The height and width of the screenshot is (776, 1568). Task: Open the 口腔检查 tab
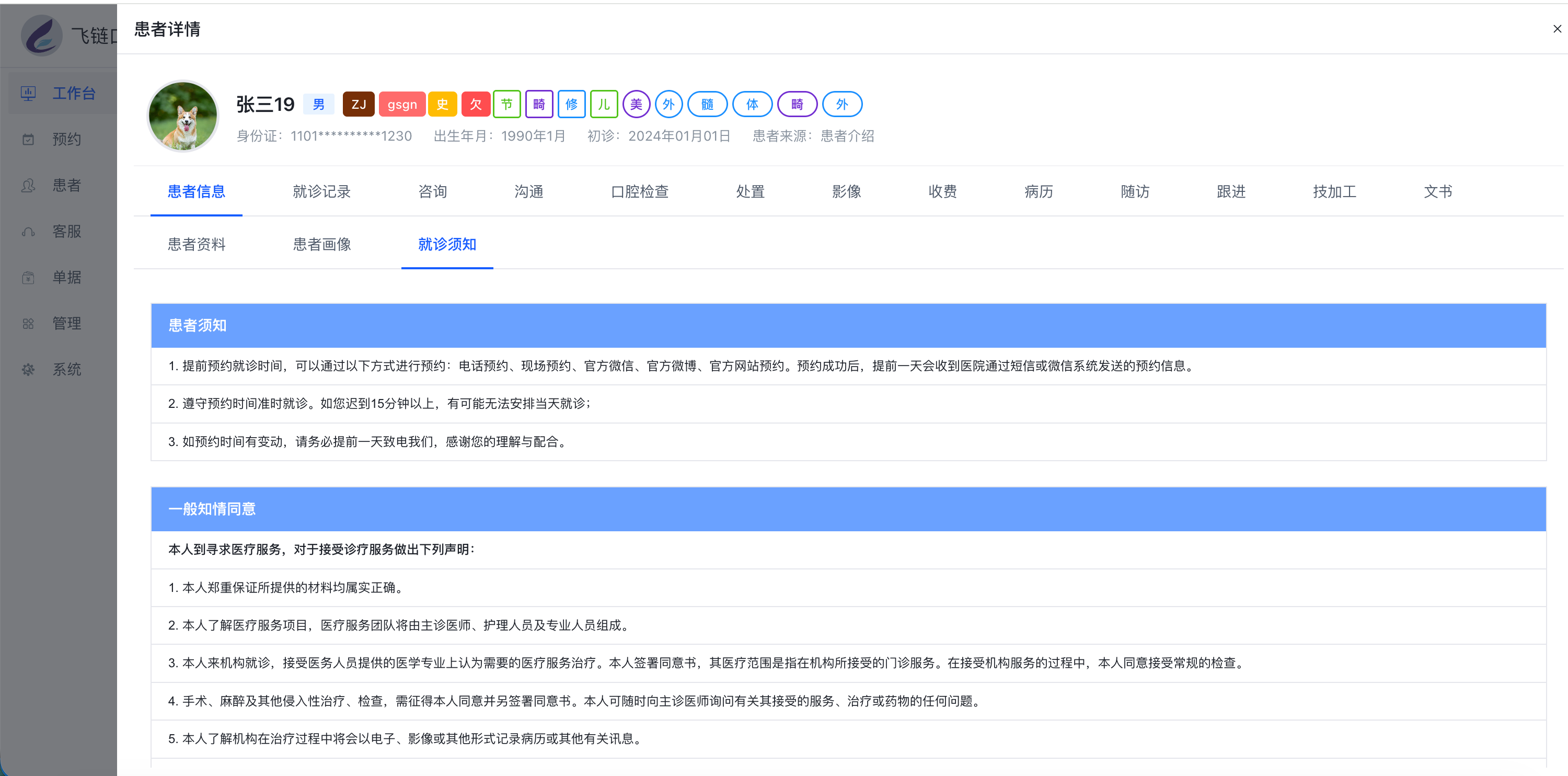640,191
